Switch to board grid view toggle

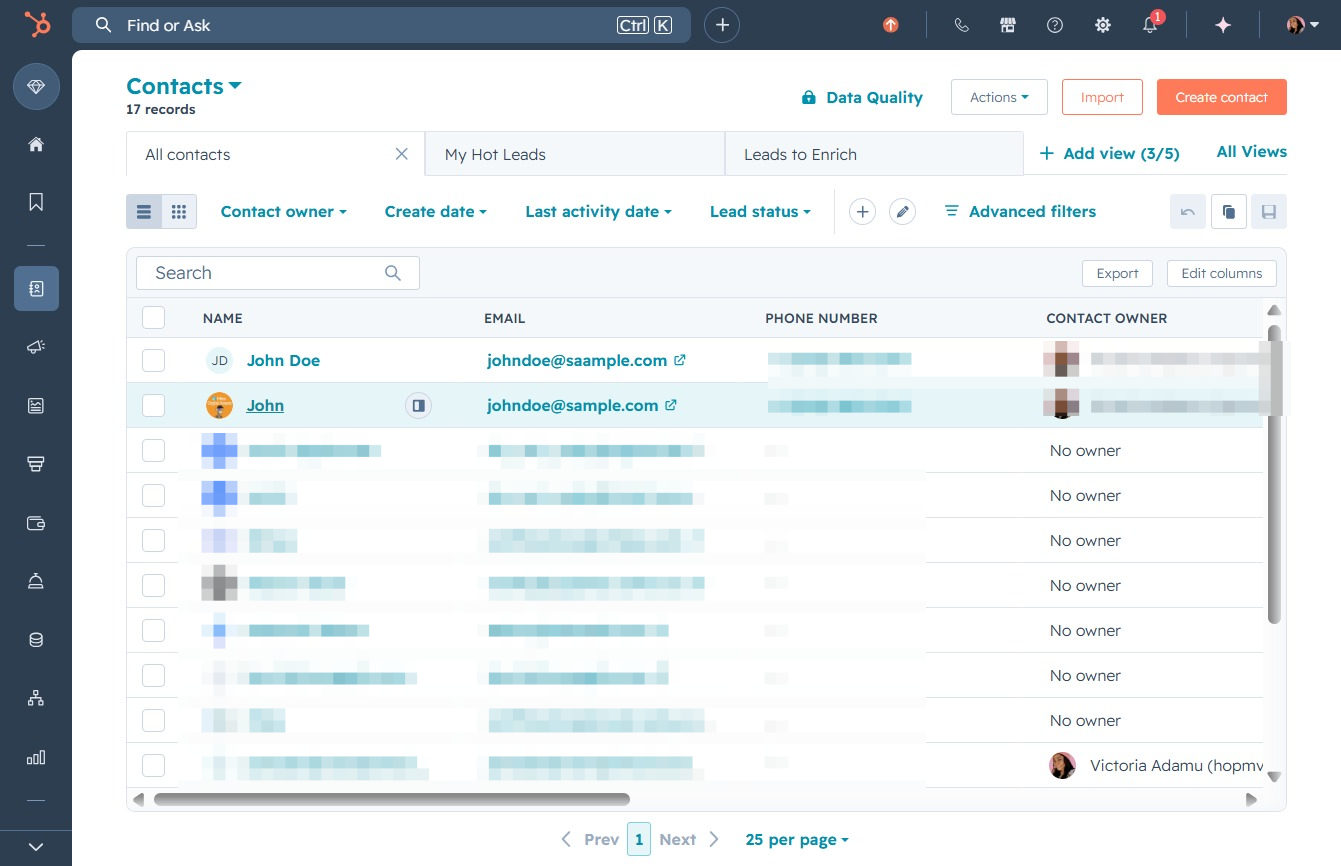click(179, 212)
